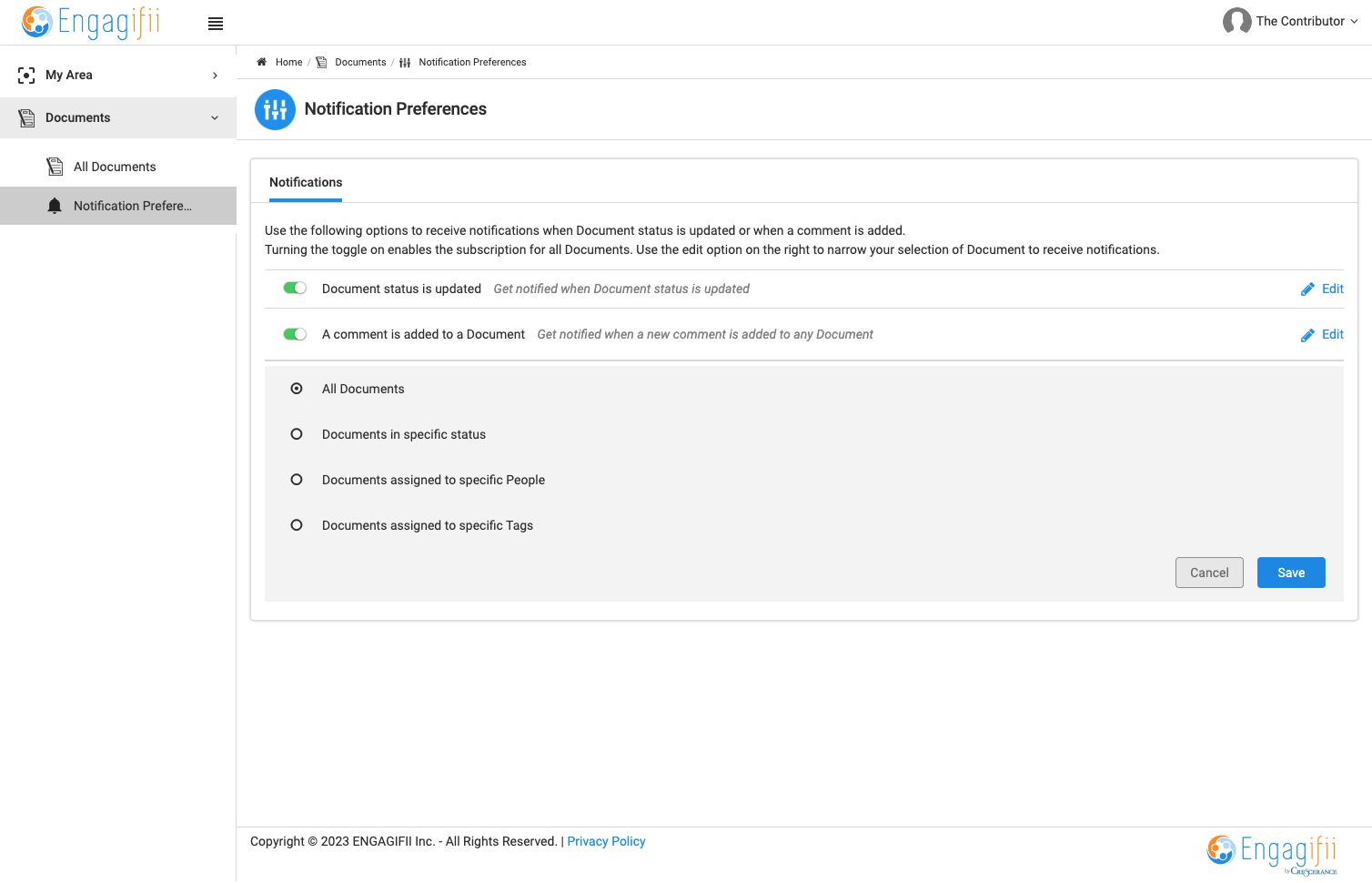This screenshot has height=883, width=1372.
Task: Click the Notification Preferences page heading
Action: pos(396,109)
